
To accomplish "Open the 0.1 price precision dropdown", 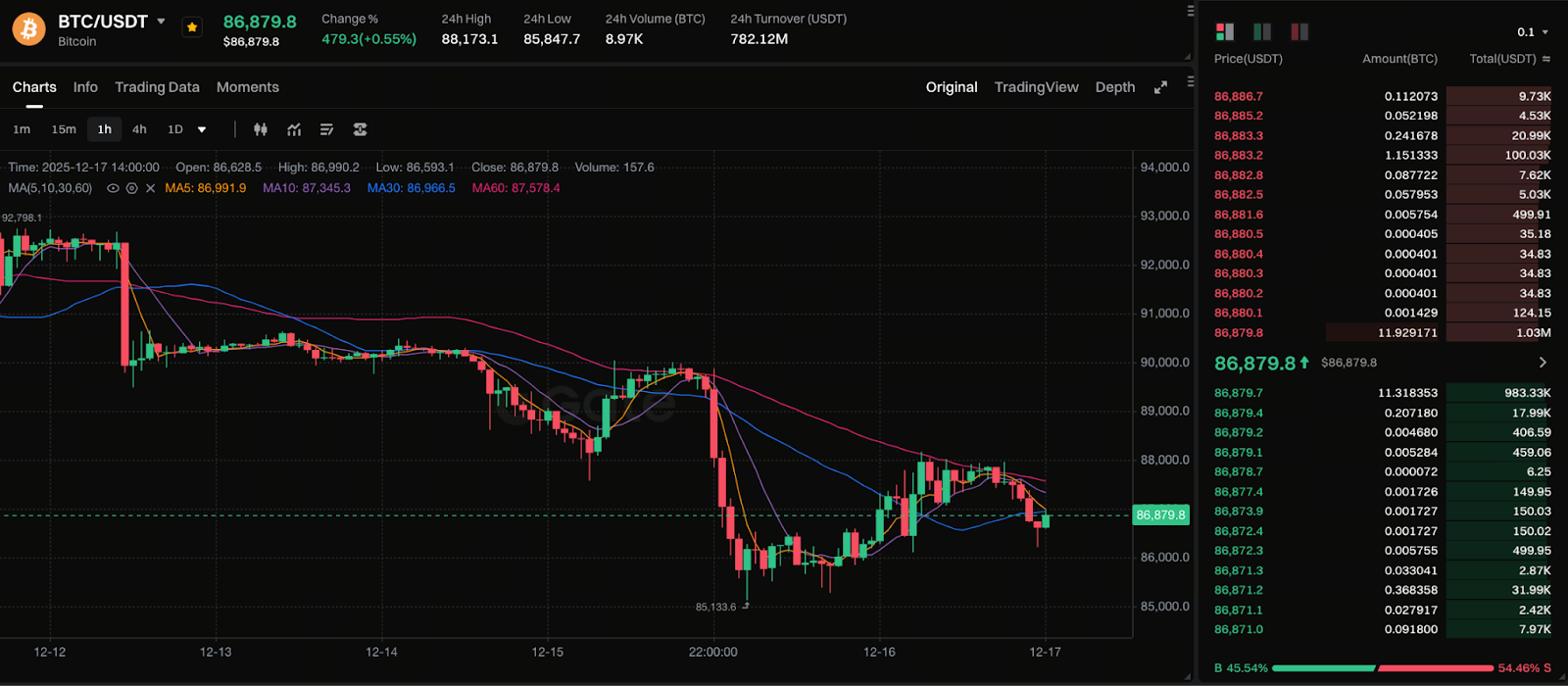I will click(1533, 32).
